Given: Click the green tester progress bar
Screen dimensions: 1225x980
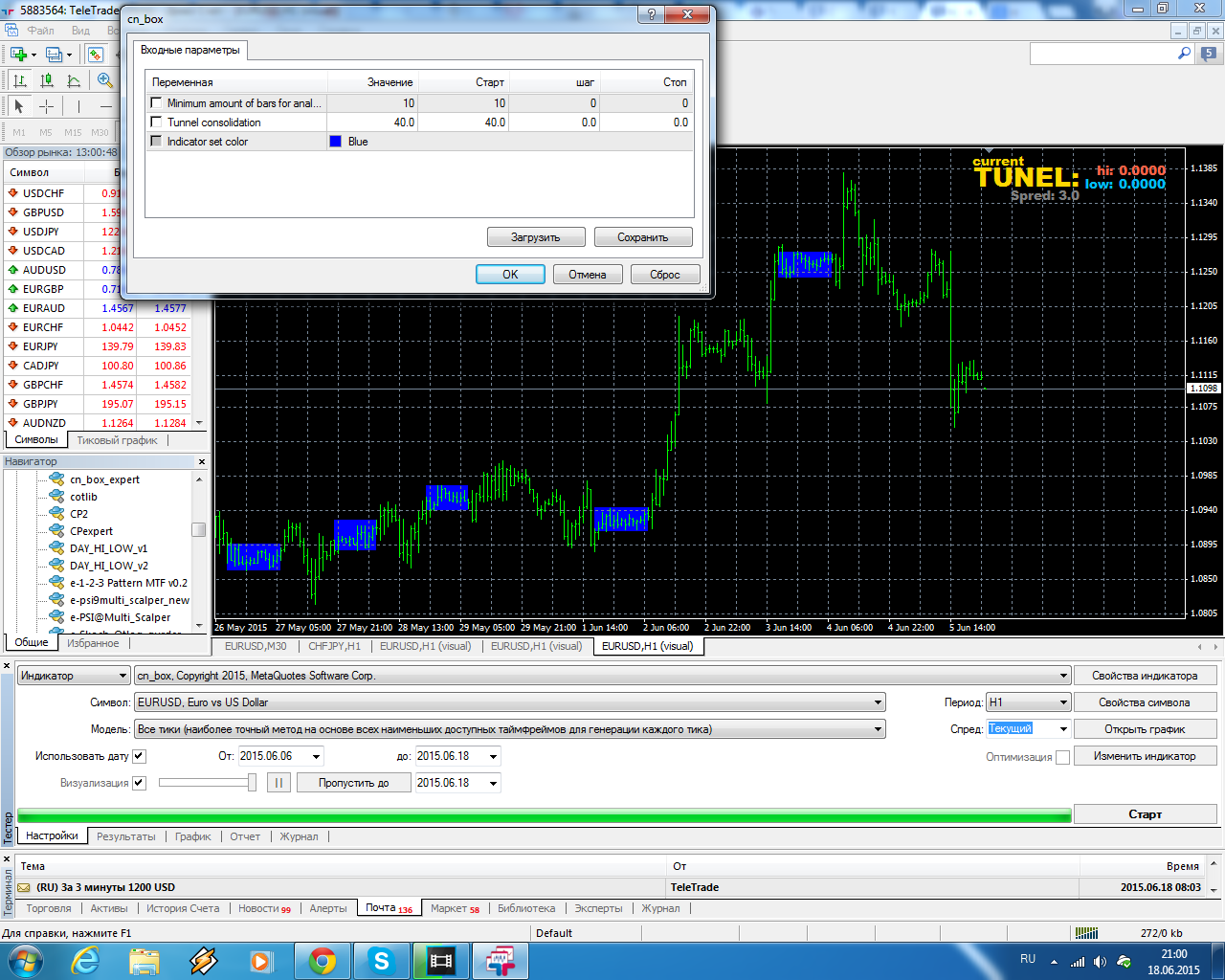Looking at the screenshot, I should pyautogui.click(x=544, y=815).
